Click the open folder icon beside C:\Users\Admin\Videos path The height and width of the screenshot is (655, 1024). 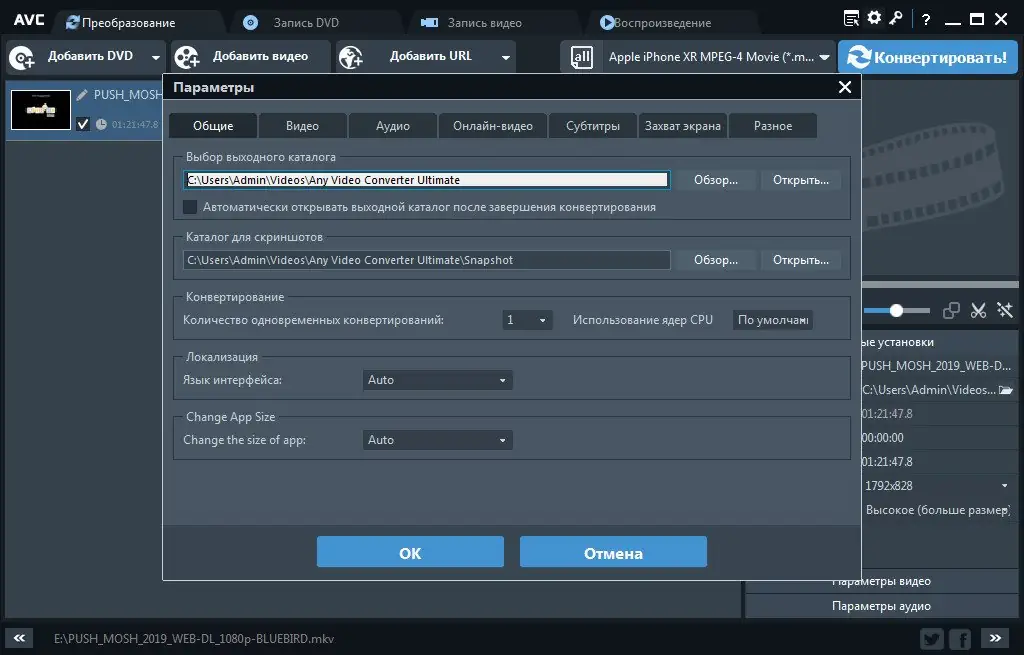pos(1006,390)
